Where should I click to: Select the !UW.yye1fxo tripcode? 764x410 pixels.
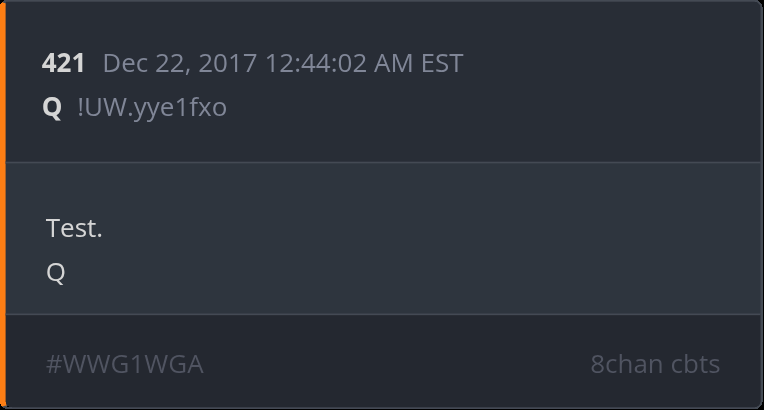coord(152,108)
